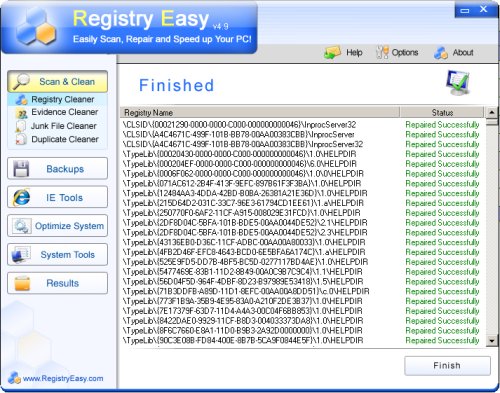Image resolution: width=500 pixels, height=393 pixels.
Task: Open the About label
Action: [x=463, y=53]
